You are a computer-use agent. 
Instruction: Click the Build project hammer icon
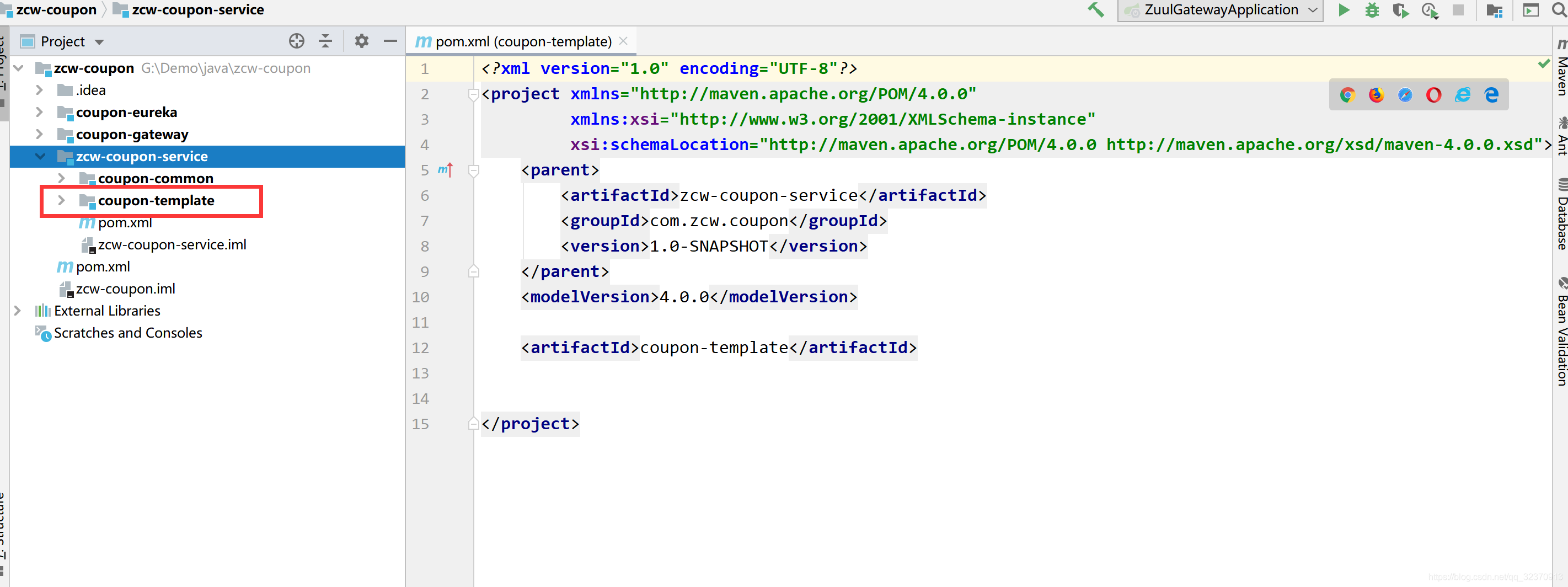pyautogui.click(x=1096, y=10)
